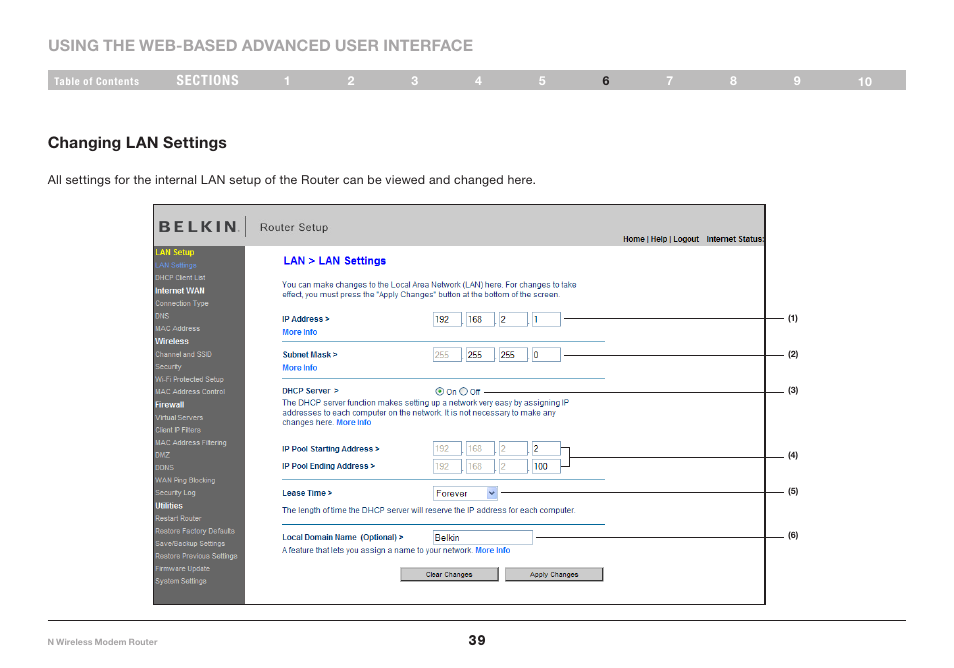Image resolution: width=954 pixels, height=668 pixels.
Task: Open Channel and SSID in the sidebar
Action: coord(183,354)
